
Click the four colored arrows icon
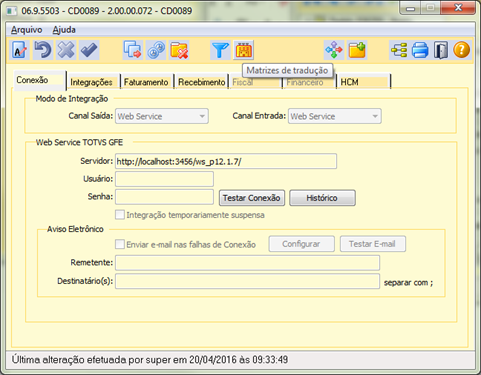[x=334, y=50]
